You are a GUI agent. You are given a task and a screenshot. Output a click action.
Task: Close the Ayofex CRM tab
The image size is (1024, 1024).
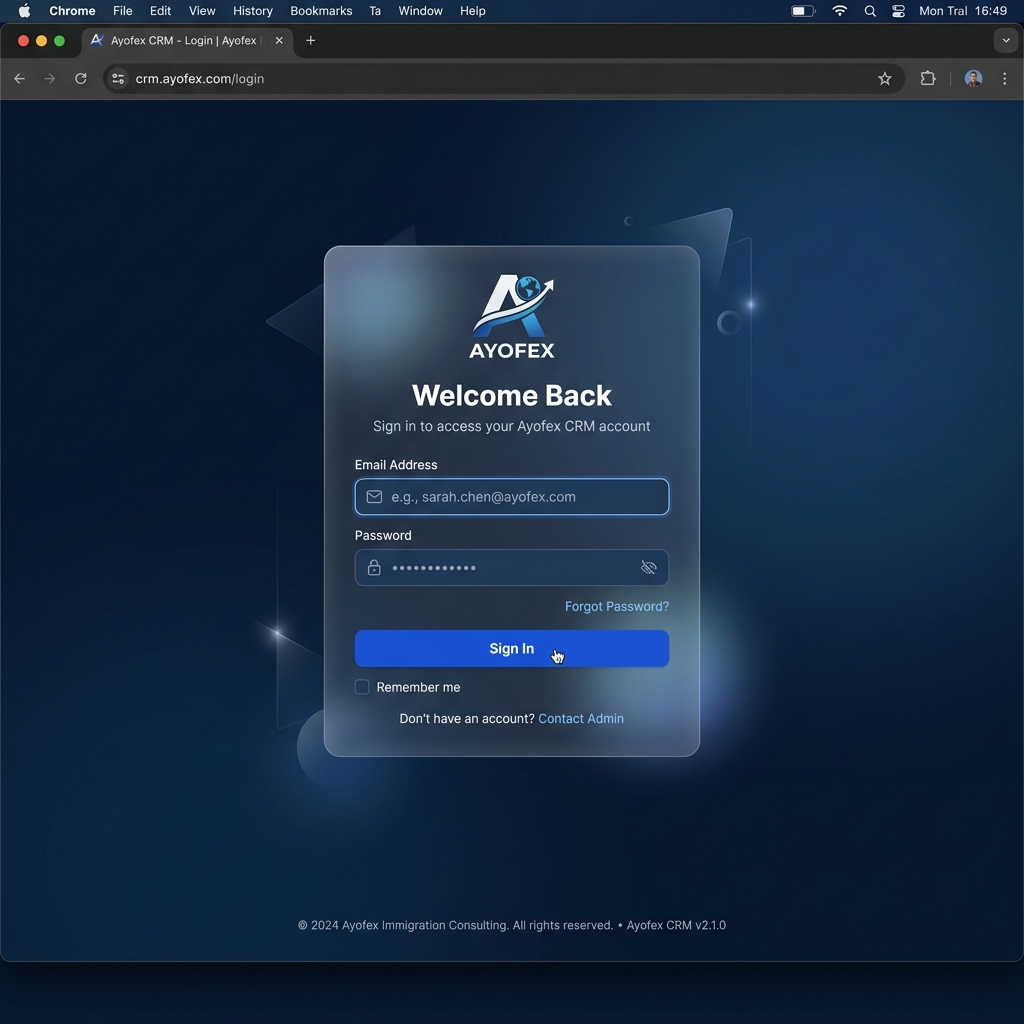pyautogui.click(x=279, y=40)
